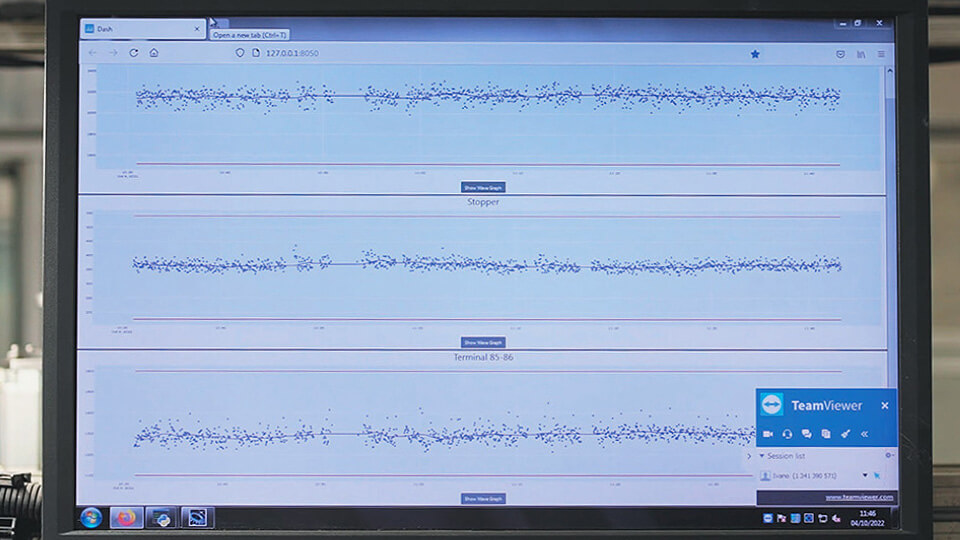Screen dimensions: 960x540
Task: Click the address bar showing 127.0.0.1:8050
Action: [x=292, y=53]
